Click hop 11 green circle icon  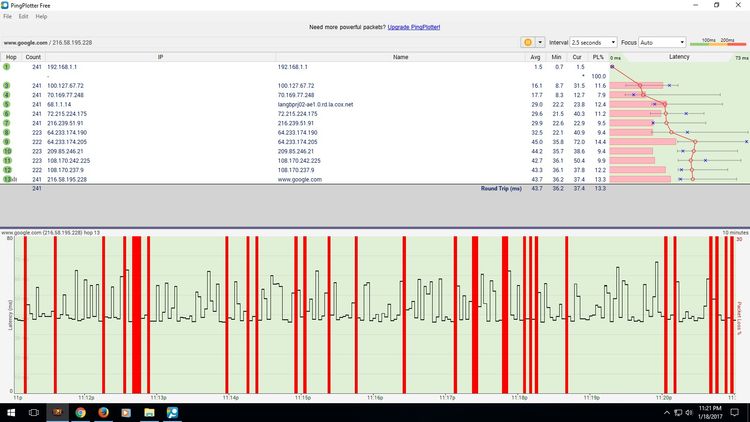pos(7,160)
